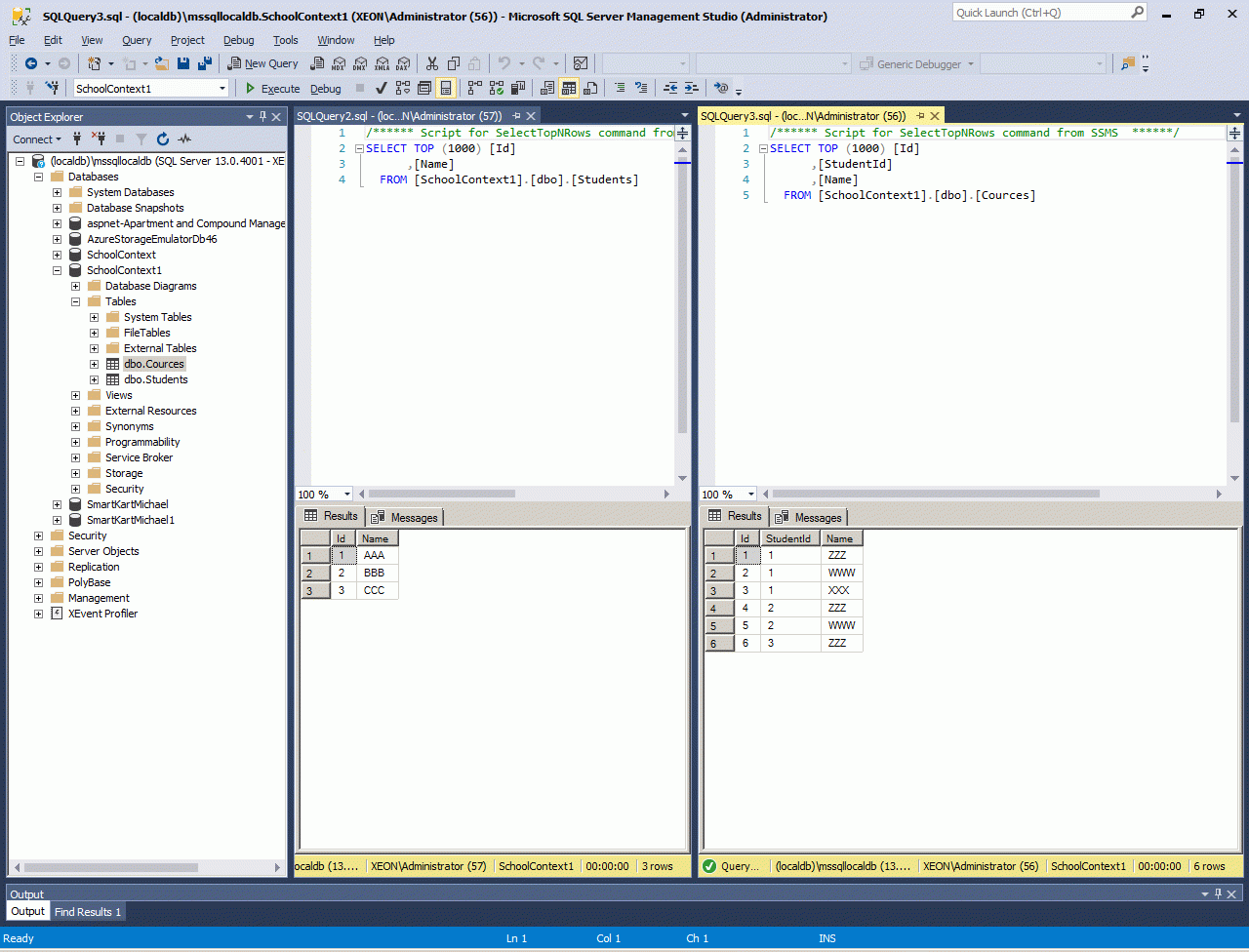The width and height of the screenshot is (1249, 952).
Task: Expand the dbo.Students table node
Action: coord(95,379)
